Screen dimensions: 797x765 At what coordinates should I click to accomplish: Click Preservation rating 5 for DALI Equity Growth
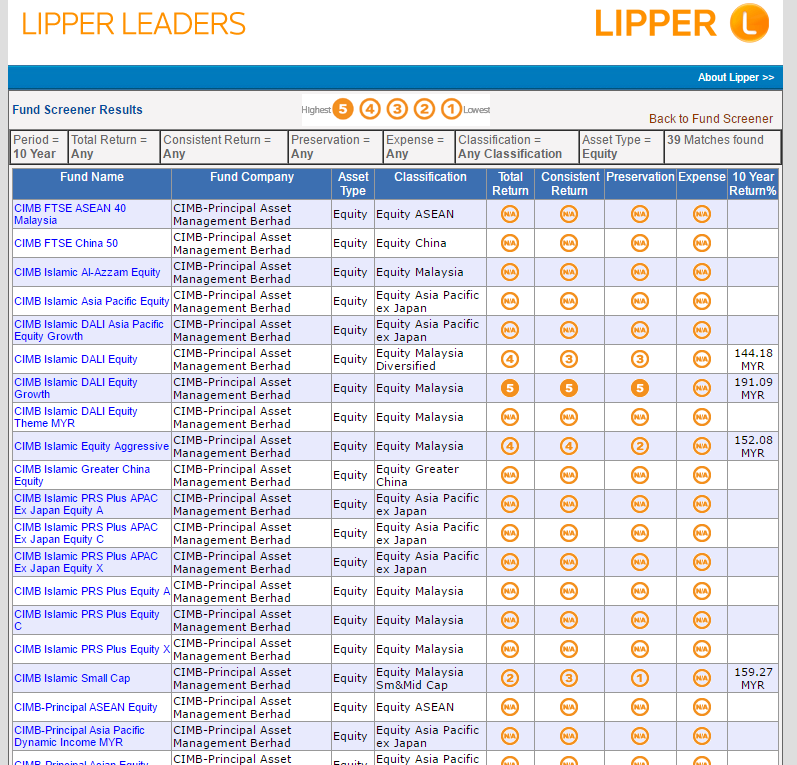640,388
